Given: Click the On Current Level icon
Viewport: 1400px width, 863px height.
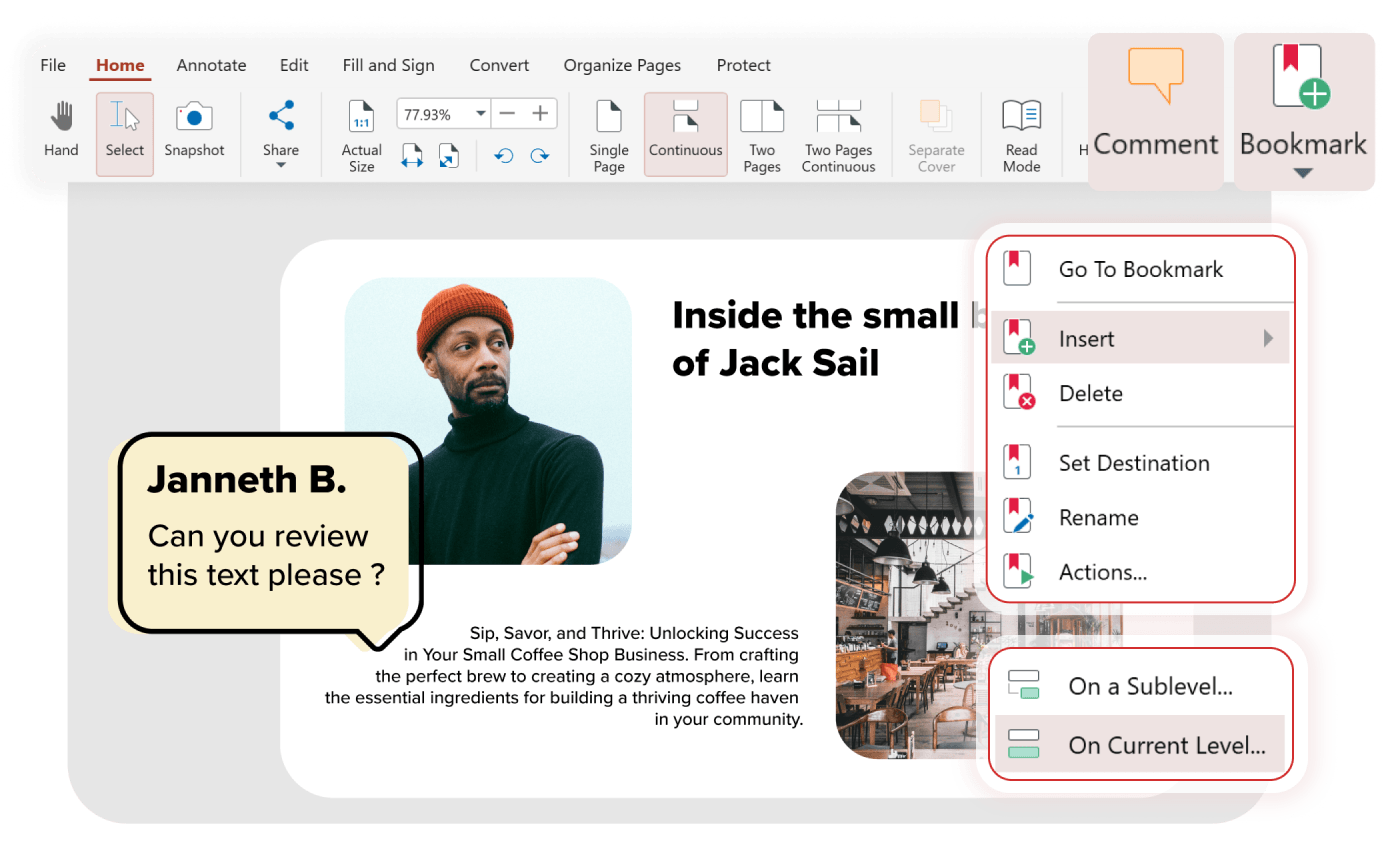Looking at the screenshot, I should (x=1024, y=745).
